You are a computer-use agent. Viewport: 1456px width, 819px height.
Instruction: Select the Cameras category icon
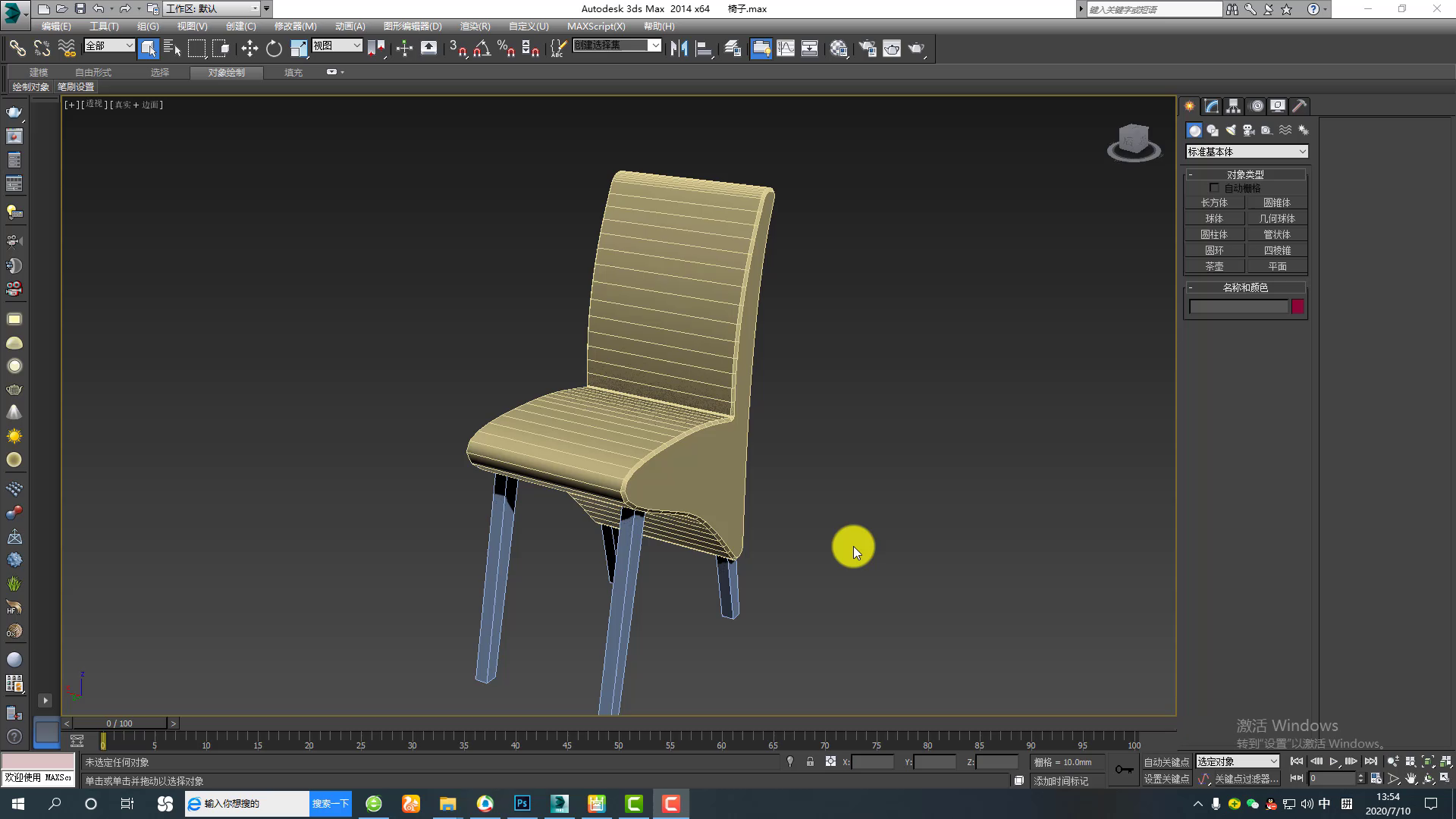click(x=1249, y=130)
